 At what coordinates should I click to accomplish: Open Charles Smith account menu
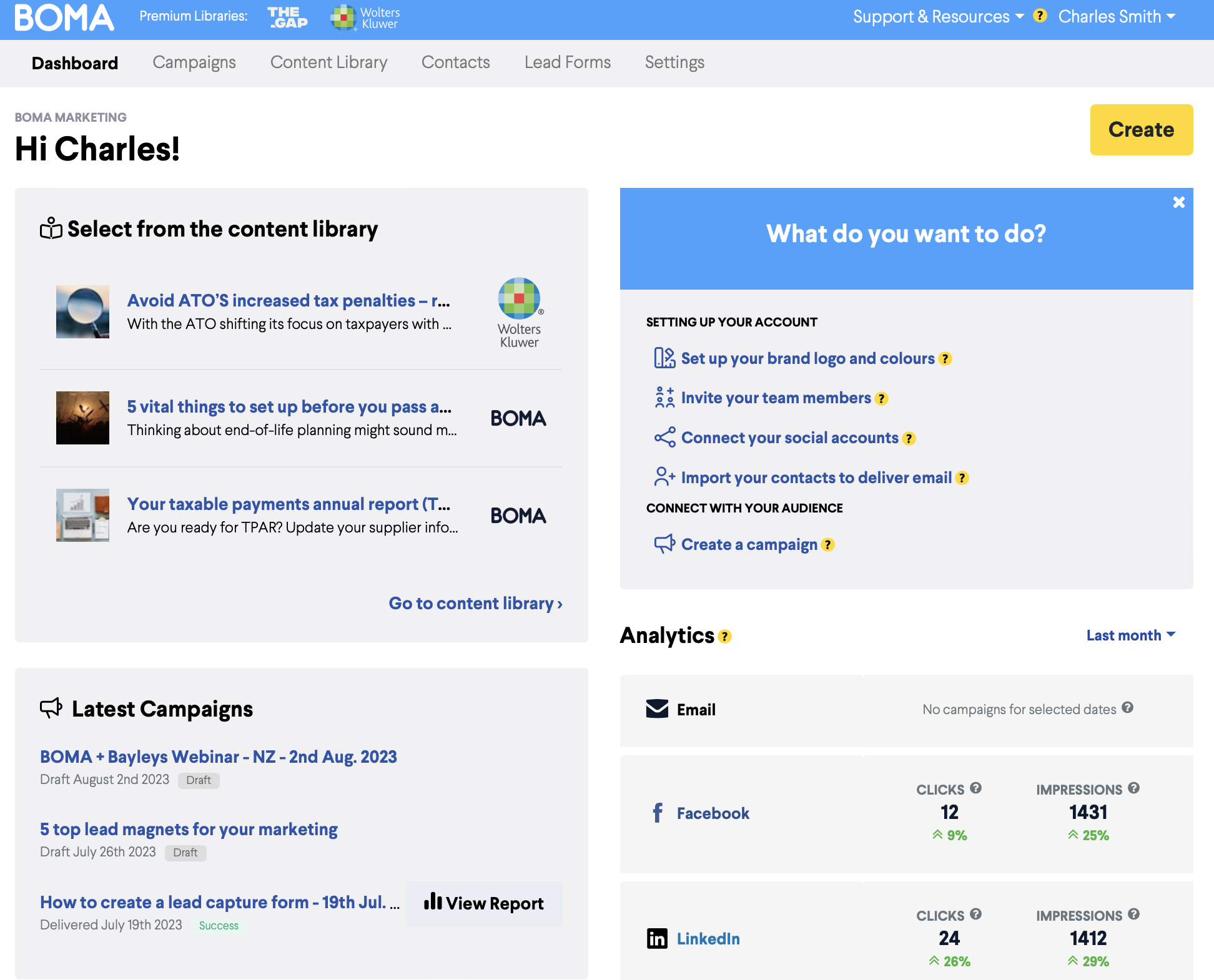click(x=1117, y=17)
